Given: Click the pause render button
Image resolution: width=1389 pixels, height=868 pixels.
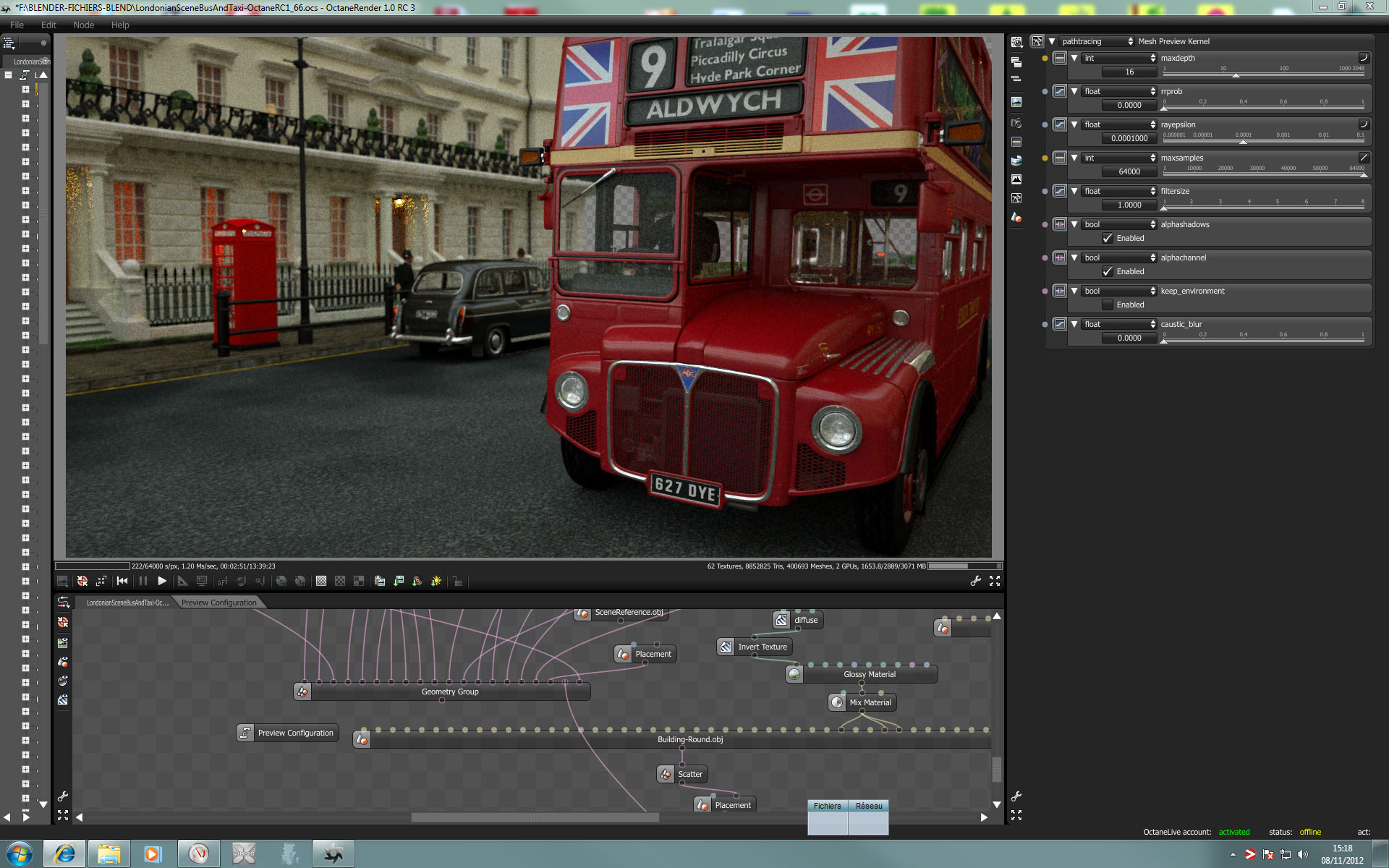Looking at the screenshot, I should click(143, 581).
